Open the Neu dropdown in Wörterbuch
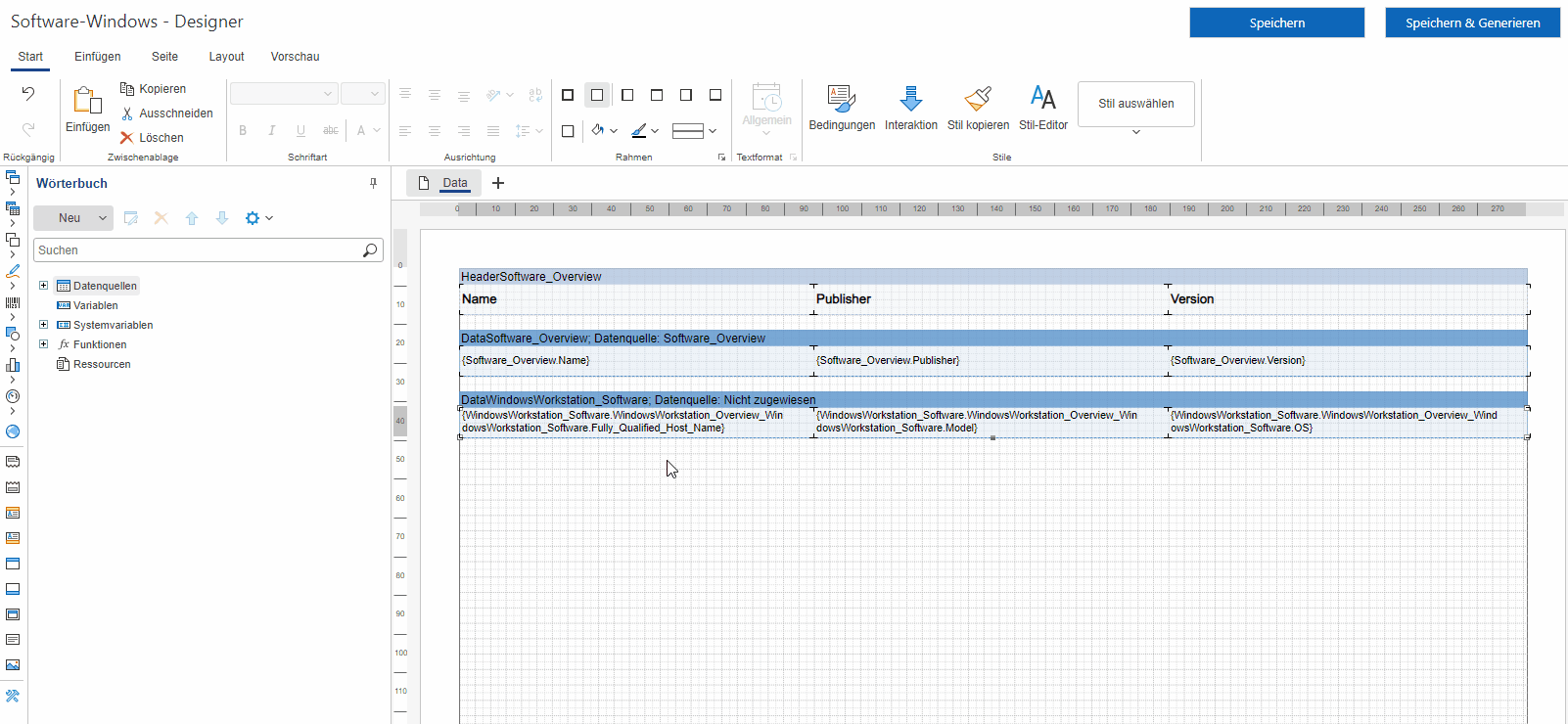 click(x=102, y=218)
